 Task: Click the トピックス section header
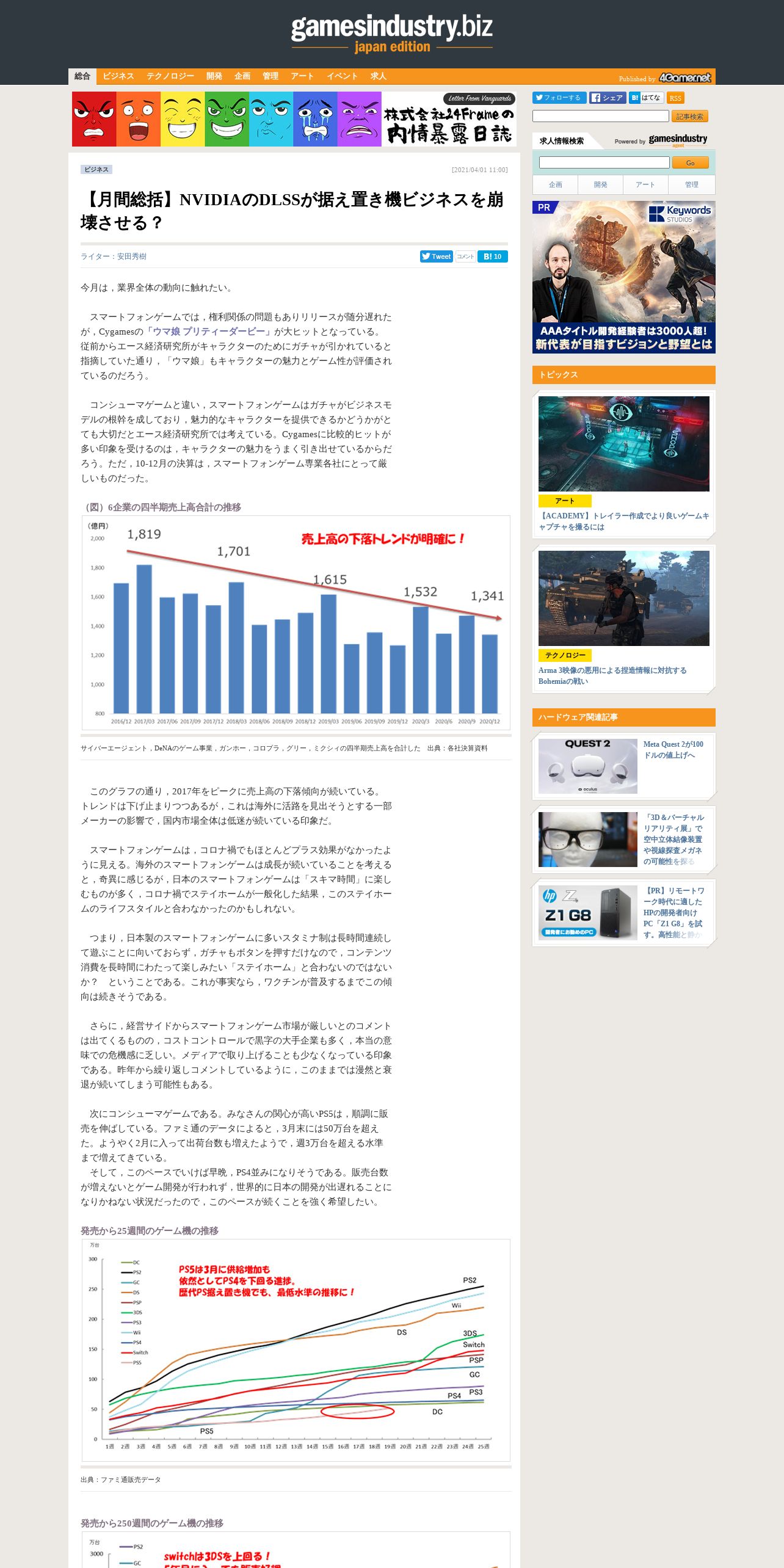tap(623, 375)
